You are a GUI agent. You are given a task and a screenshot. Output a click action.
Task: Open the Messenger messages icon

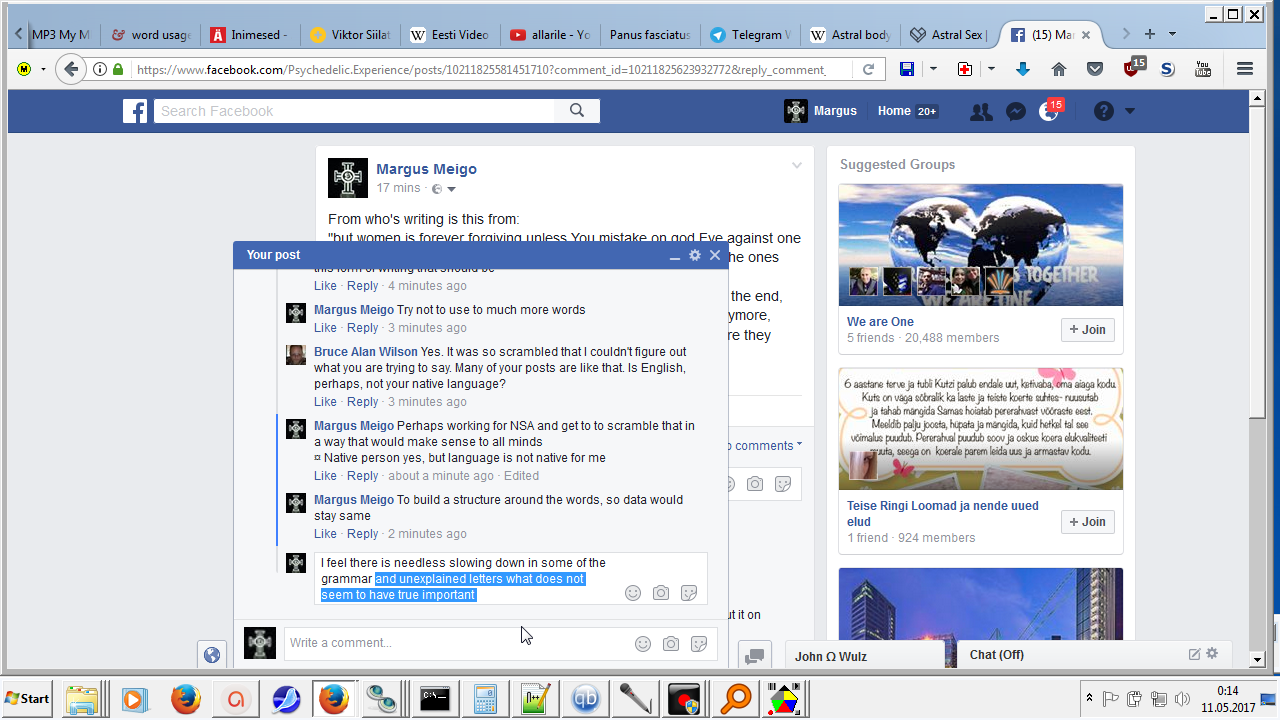click(1015, 112)
